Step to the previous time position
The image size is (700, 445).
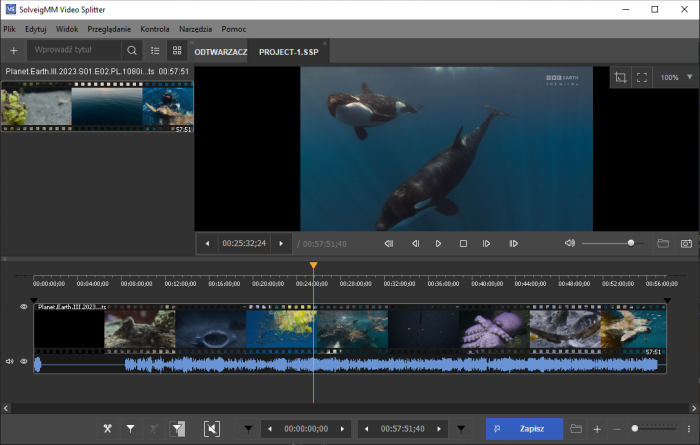tap(207, 244)
